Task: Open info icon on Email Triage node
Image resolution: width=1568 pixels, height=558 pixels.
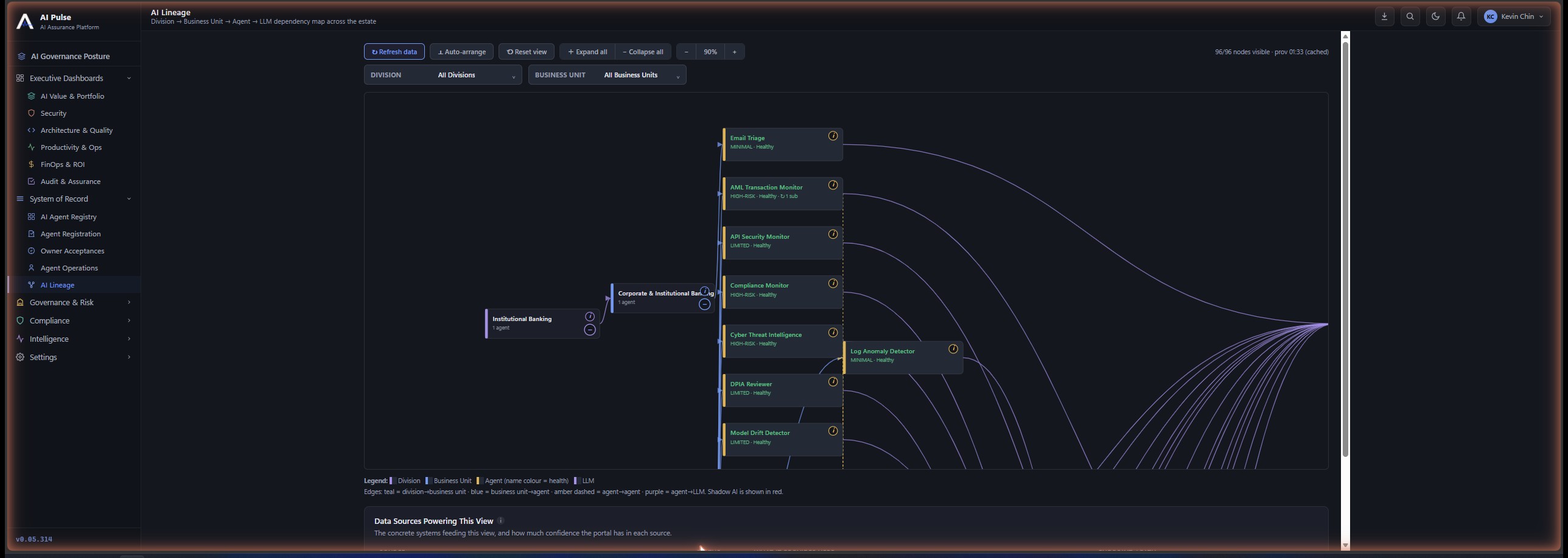Action: (x=833, y=136)
